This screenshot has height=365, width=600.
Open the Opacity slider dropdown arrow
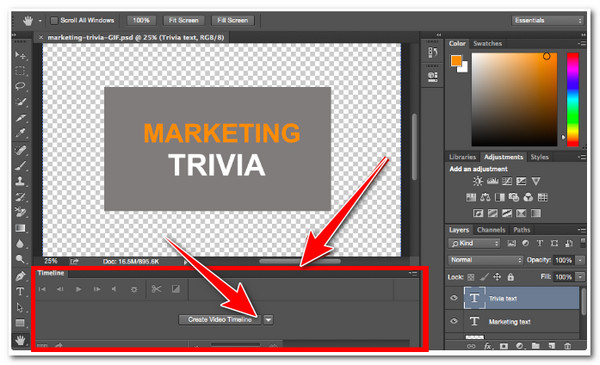(x=581, y=260)
